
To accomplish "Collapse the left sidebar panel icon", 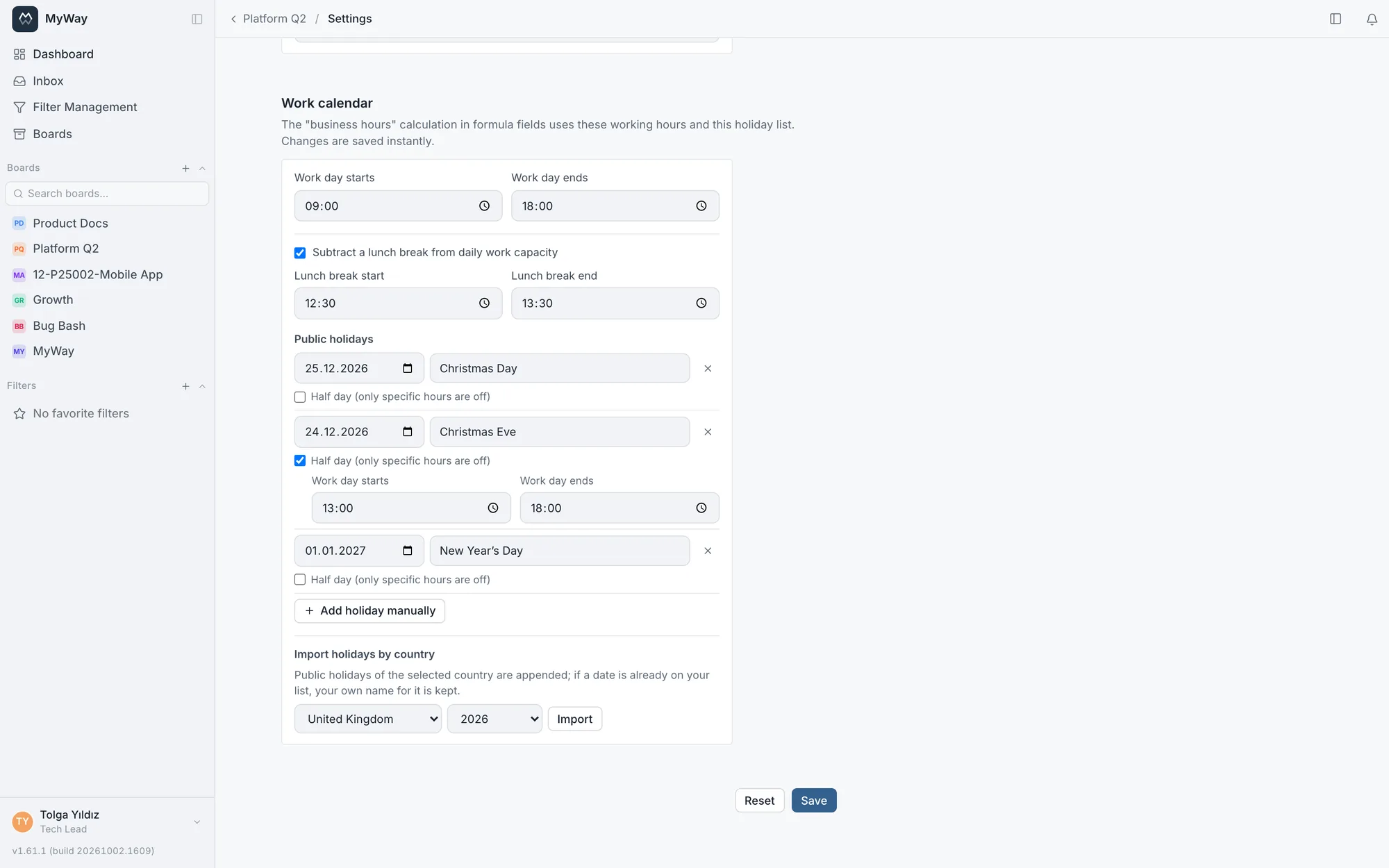I will pos(197,19).
